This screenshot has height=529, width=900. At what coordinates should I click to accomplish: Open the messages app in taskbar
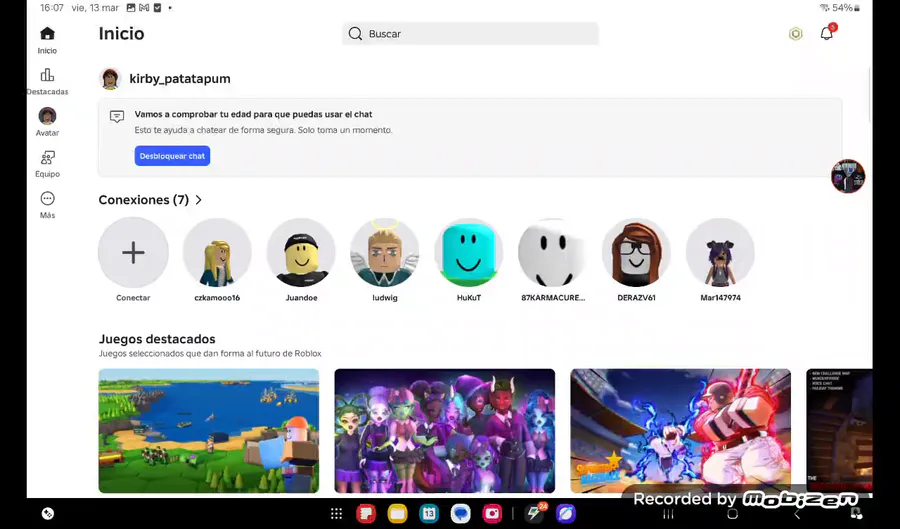(460, 514)
